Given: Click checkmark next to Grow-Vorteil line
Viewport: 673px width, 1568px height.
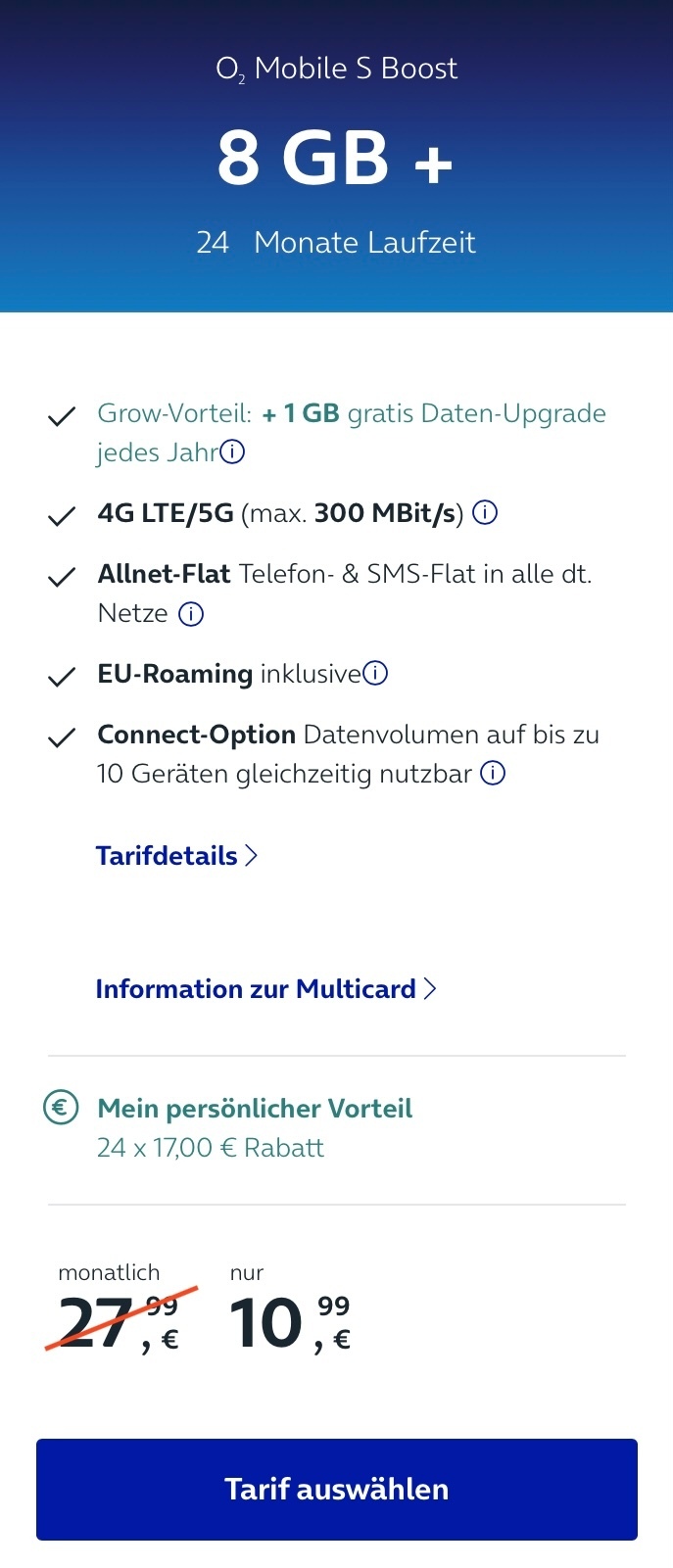Looking at the screenshot, I should [x=62, y=417].
